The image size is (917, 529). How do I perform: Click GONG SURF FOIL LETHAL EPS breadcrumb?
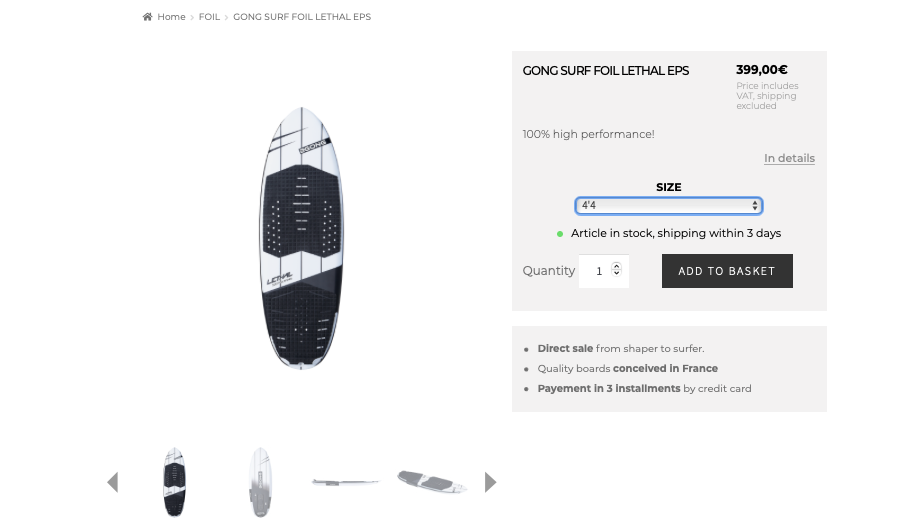[x=302, y=17]
